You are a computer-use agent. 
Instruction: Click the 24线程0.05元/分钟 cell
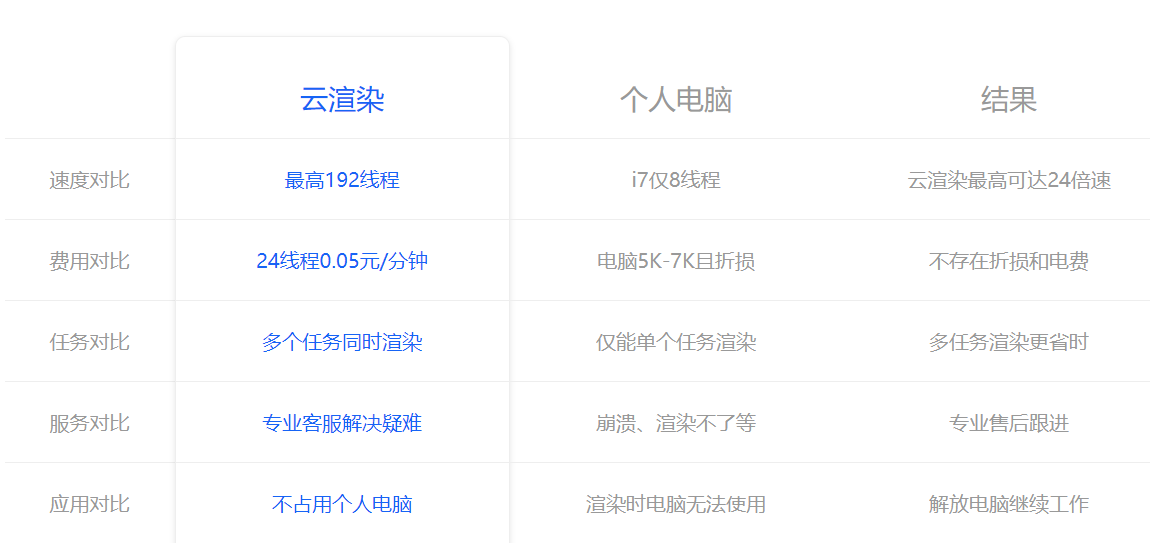coord(342,260)
